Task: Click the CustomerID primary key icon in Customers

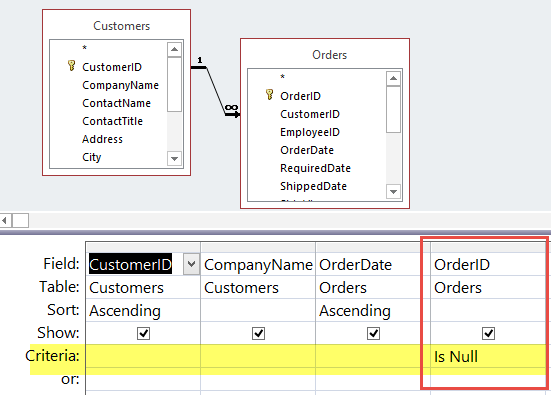Action: [71, 65]
